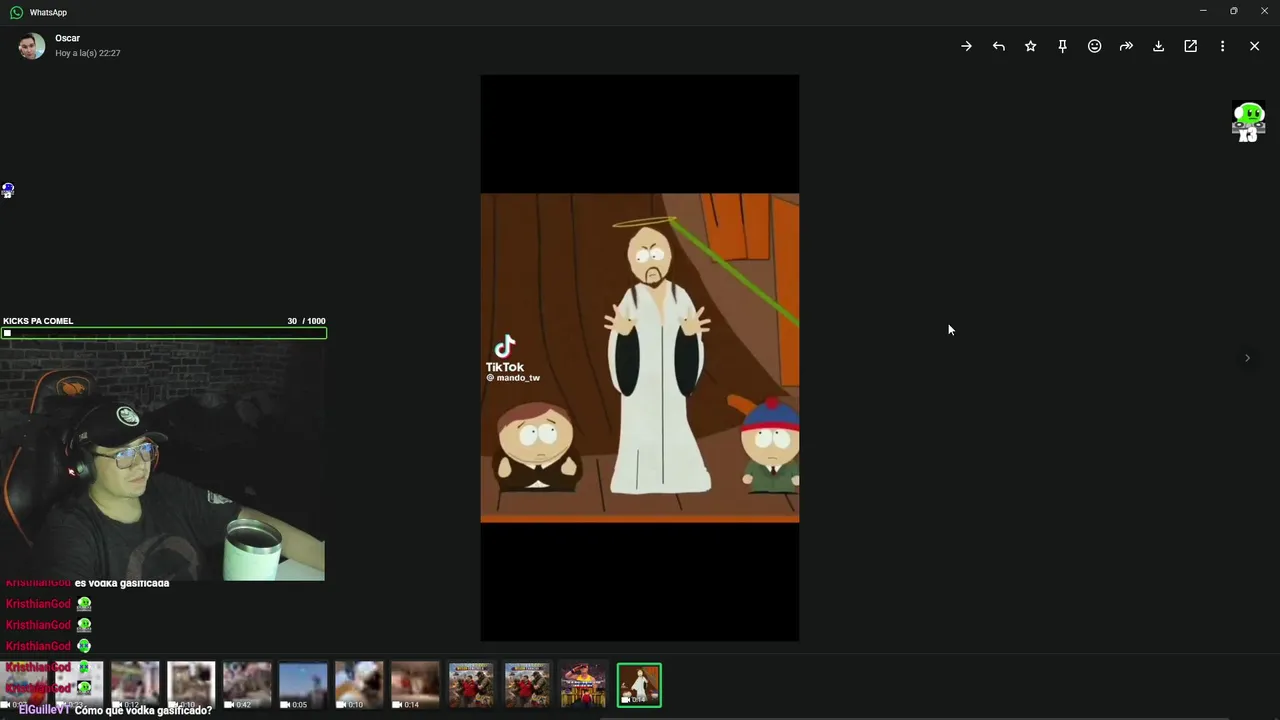1280x720 pixels.
Task: Go to the message in chat arrow
Action: 966,46
